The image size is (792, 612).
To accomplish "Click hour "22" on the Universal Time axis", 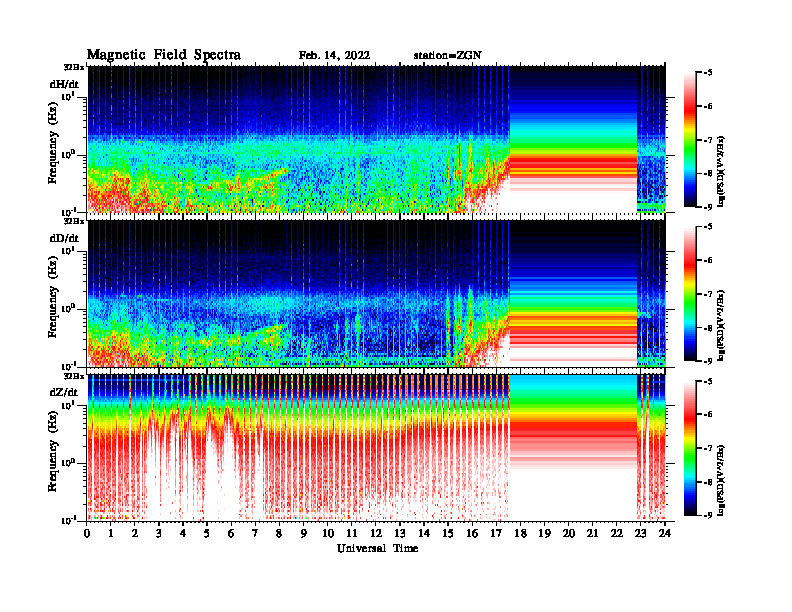I will point(617,533).
